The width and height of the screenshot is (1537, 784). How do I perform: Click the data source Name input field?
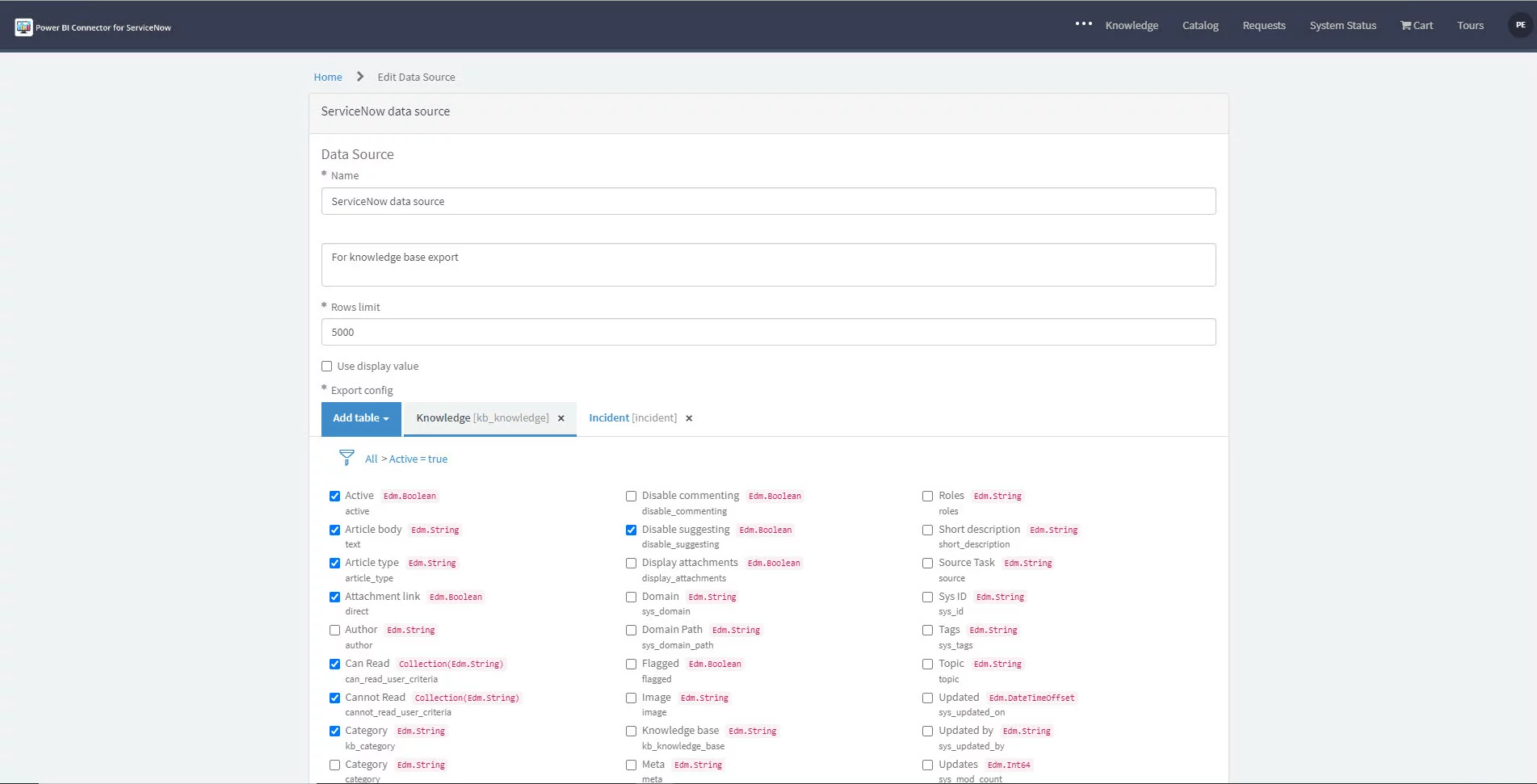(x=768, y=201)
